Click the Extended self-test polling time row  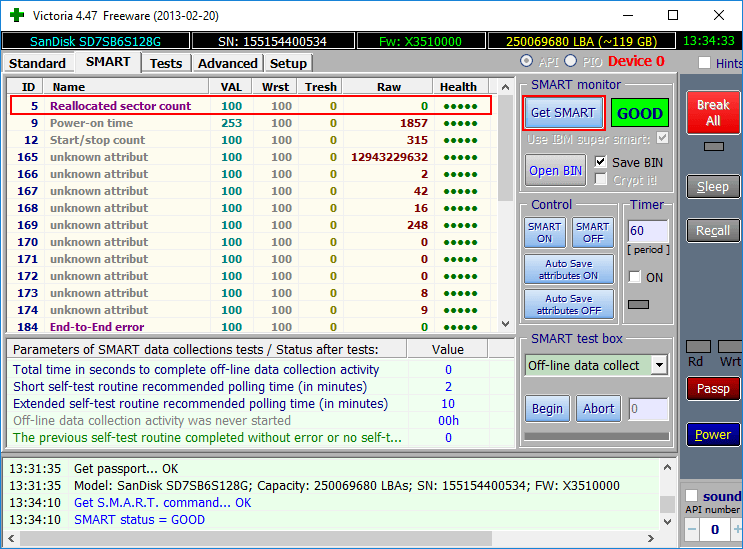260,404
